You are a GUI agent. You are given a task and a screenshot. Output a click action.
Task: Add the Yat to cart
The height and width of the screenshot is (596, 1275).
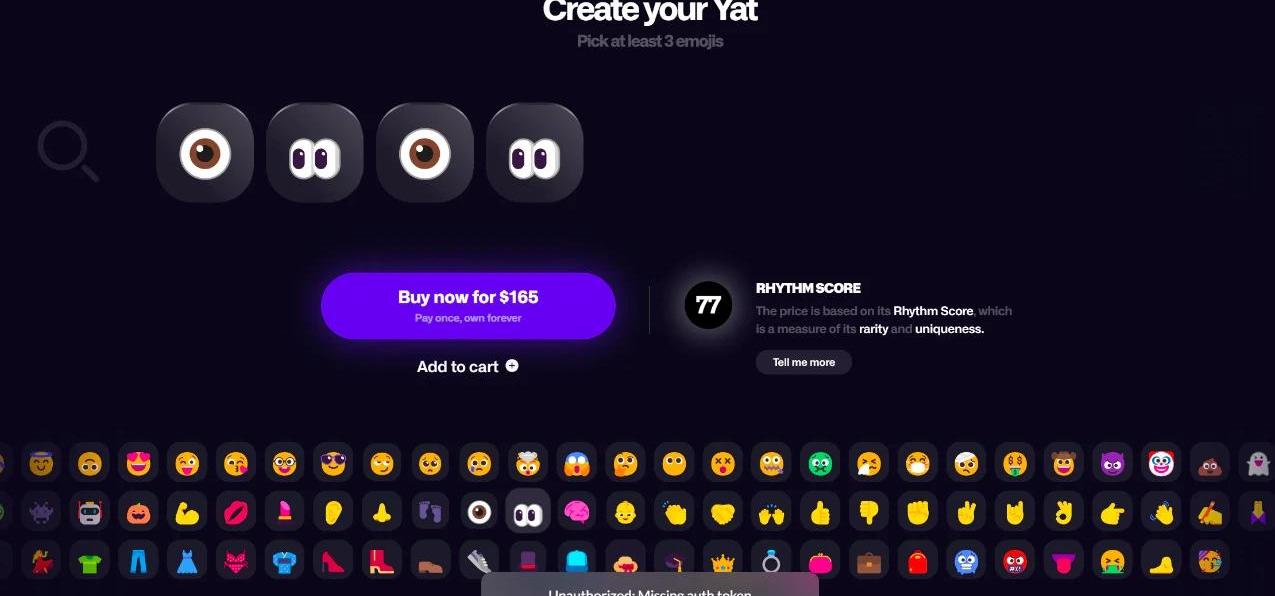(x=468, y=366)
